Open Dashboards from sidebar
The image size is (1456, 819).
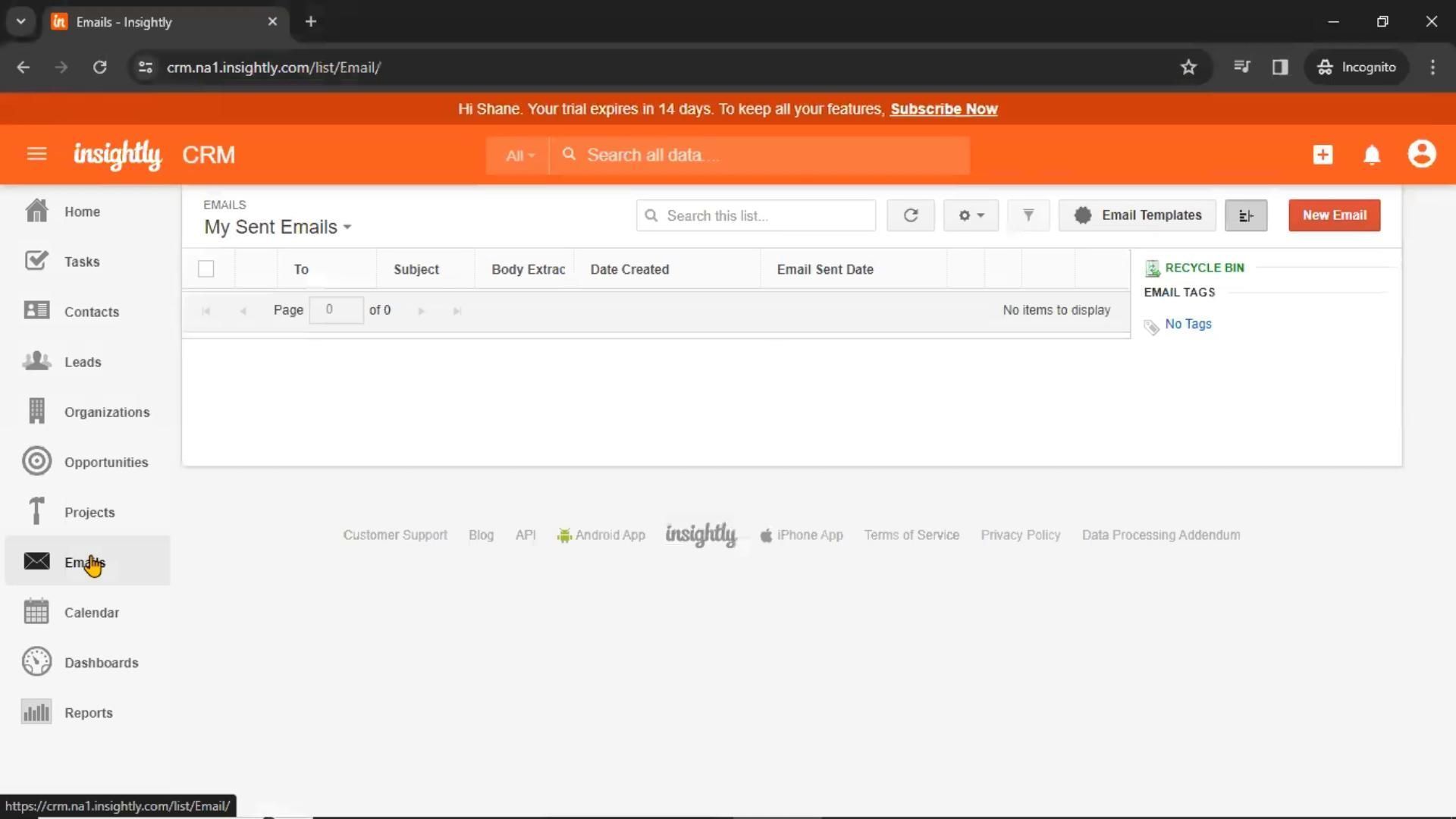101,663
